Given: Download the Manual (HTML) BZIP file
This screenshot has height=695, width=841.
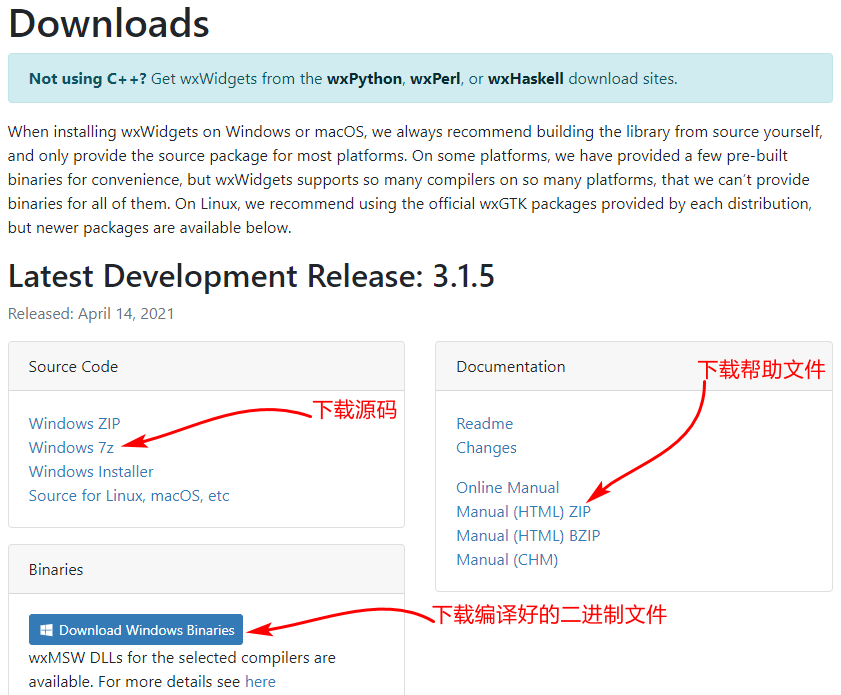Looking at the screenshot, I should (529, 535).
